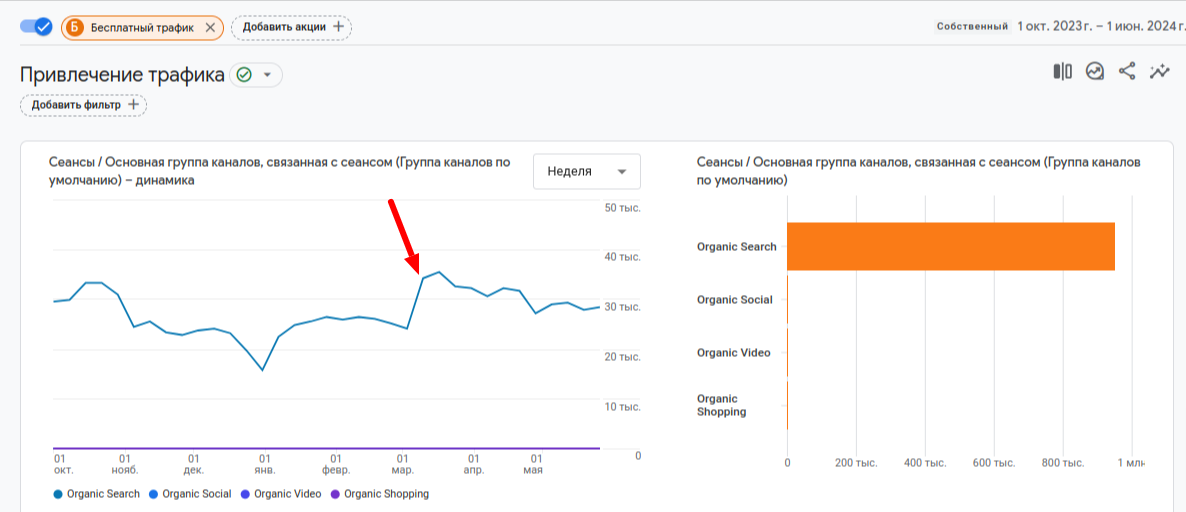Click the customize report chart icon
The image size is (1186, 512).
coord(1095,71)
